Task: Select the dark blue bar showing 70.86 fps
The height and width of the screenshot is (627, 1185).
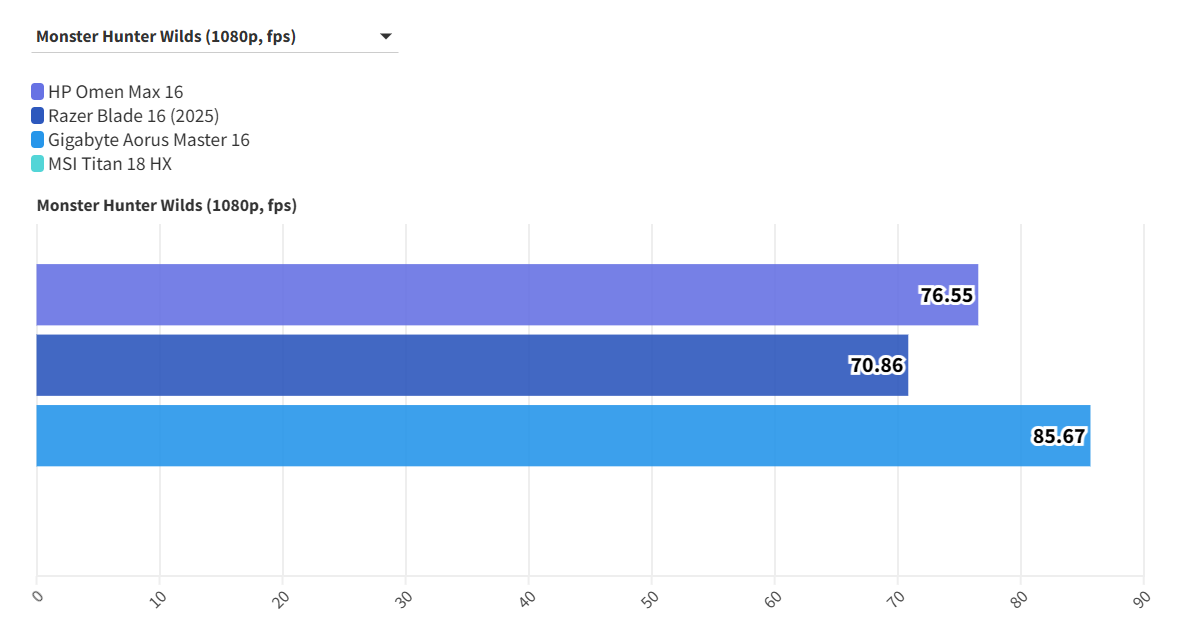Action: click(470, 365)
